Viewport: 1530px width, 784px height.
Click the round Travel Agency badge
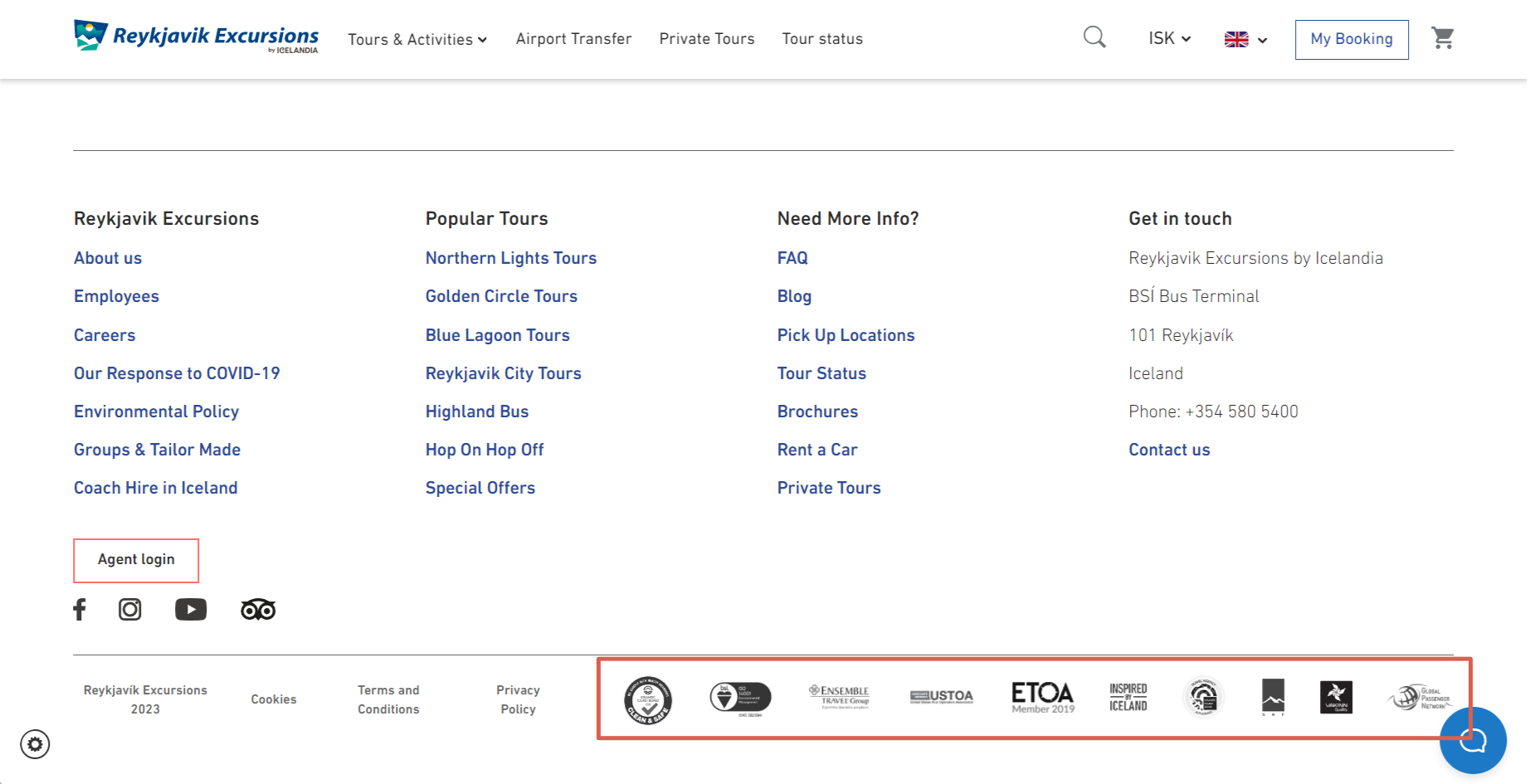pos(1203,697)
